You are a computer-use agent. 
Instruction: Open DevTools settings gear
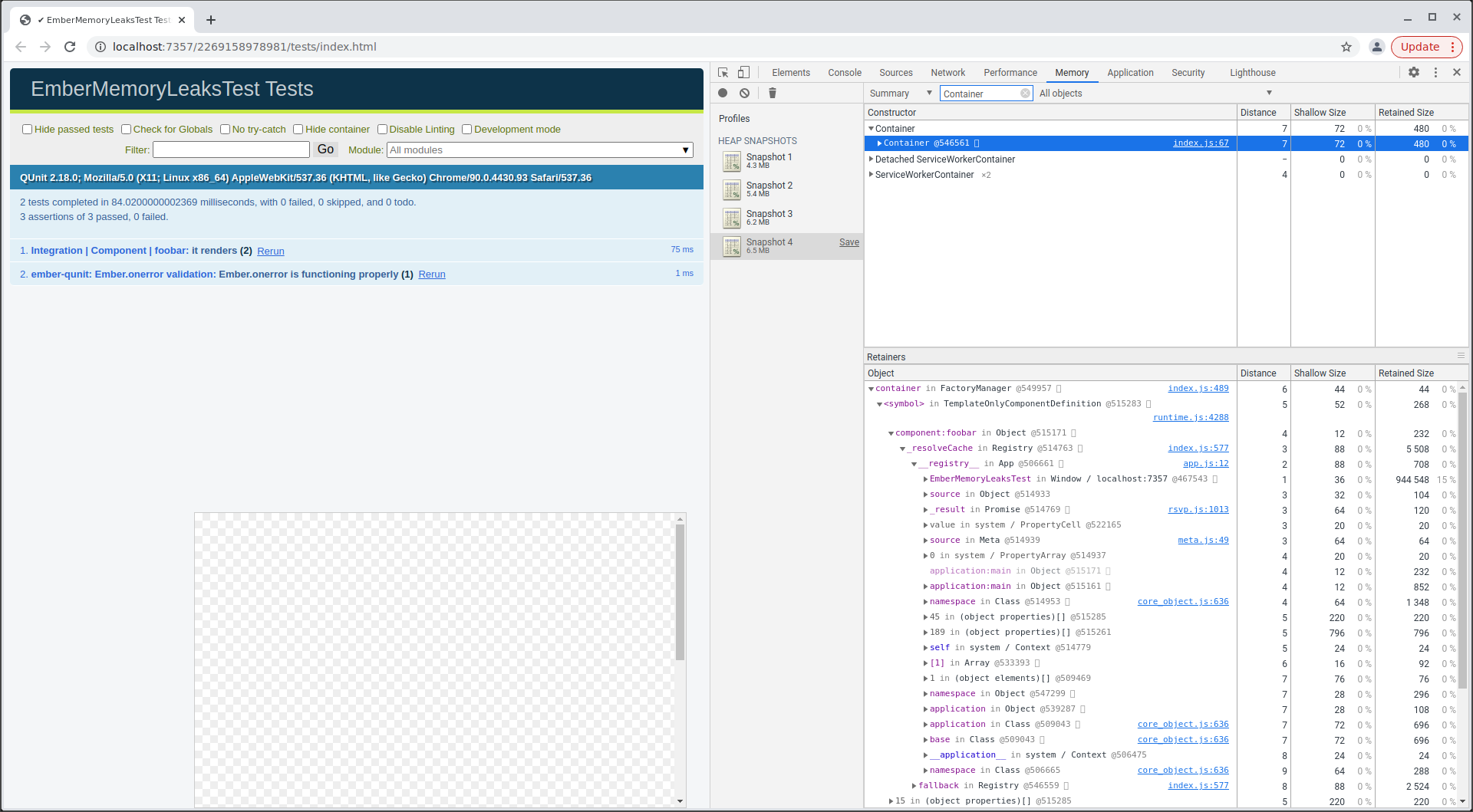coord(1414,72)
